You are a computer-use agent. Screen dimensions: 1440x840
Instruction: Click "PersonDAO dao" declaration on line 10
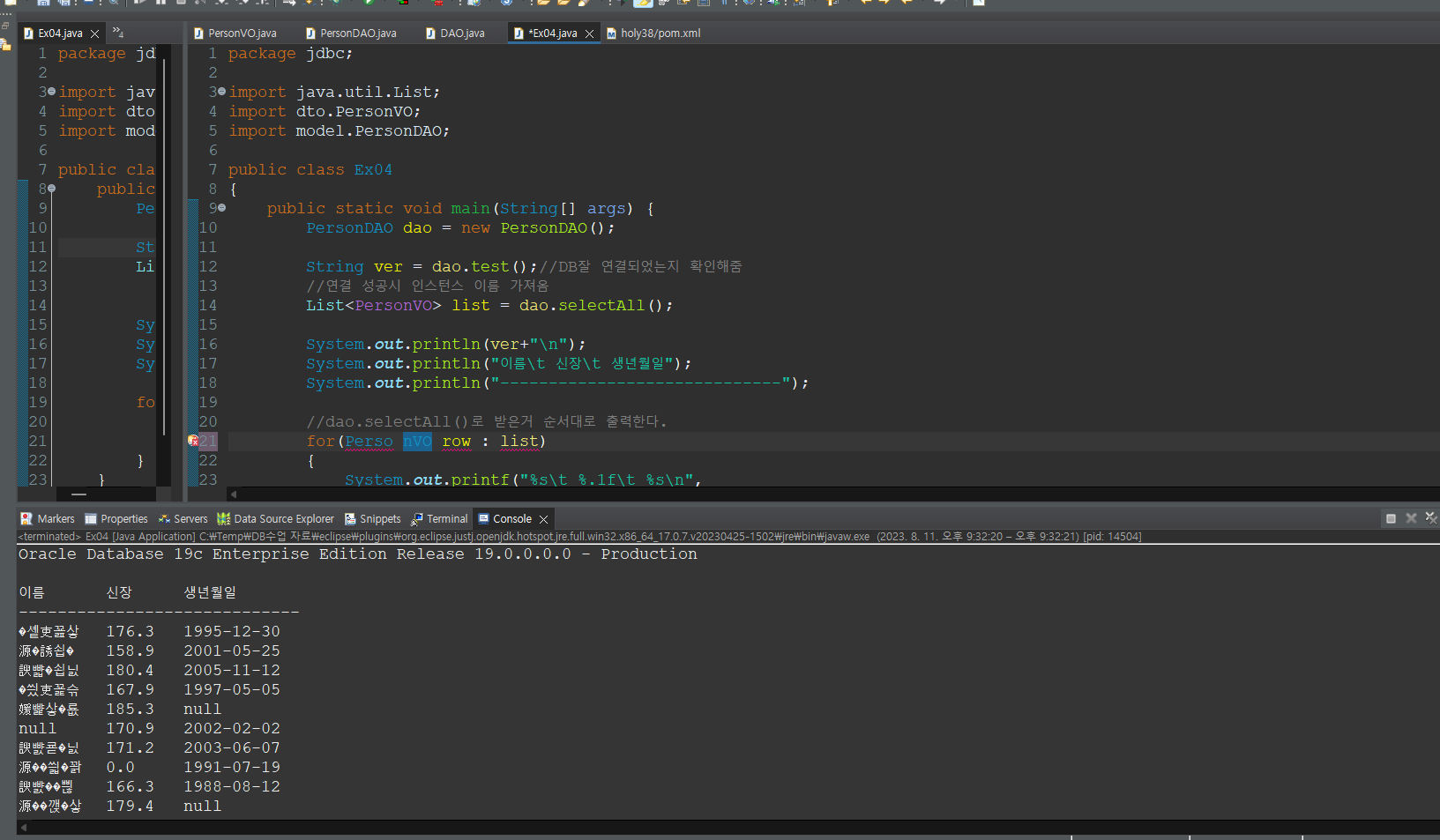[369, 228]
